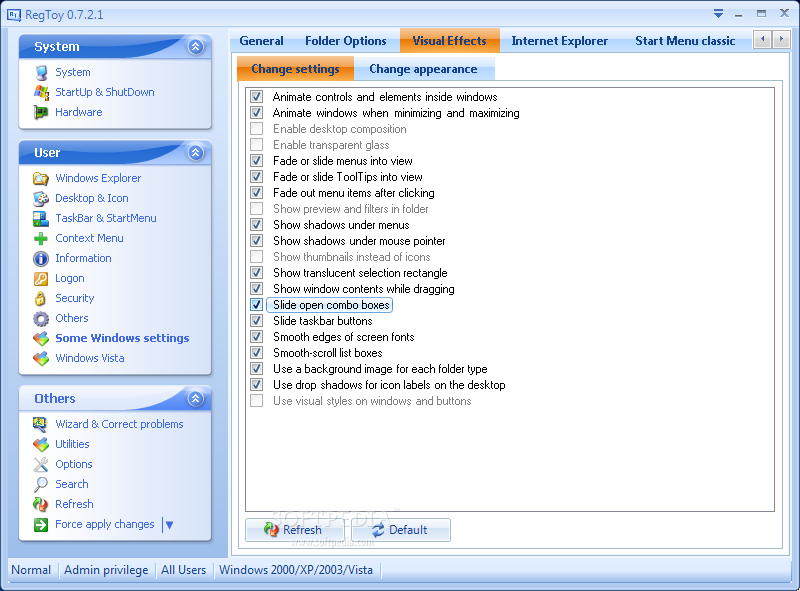Screen dimensions: 800x591
Task: Toggle Show window contents while dragging
Action: point(257,288)
